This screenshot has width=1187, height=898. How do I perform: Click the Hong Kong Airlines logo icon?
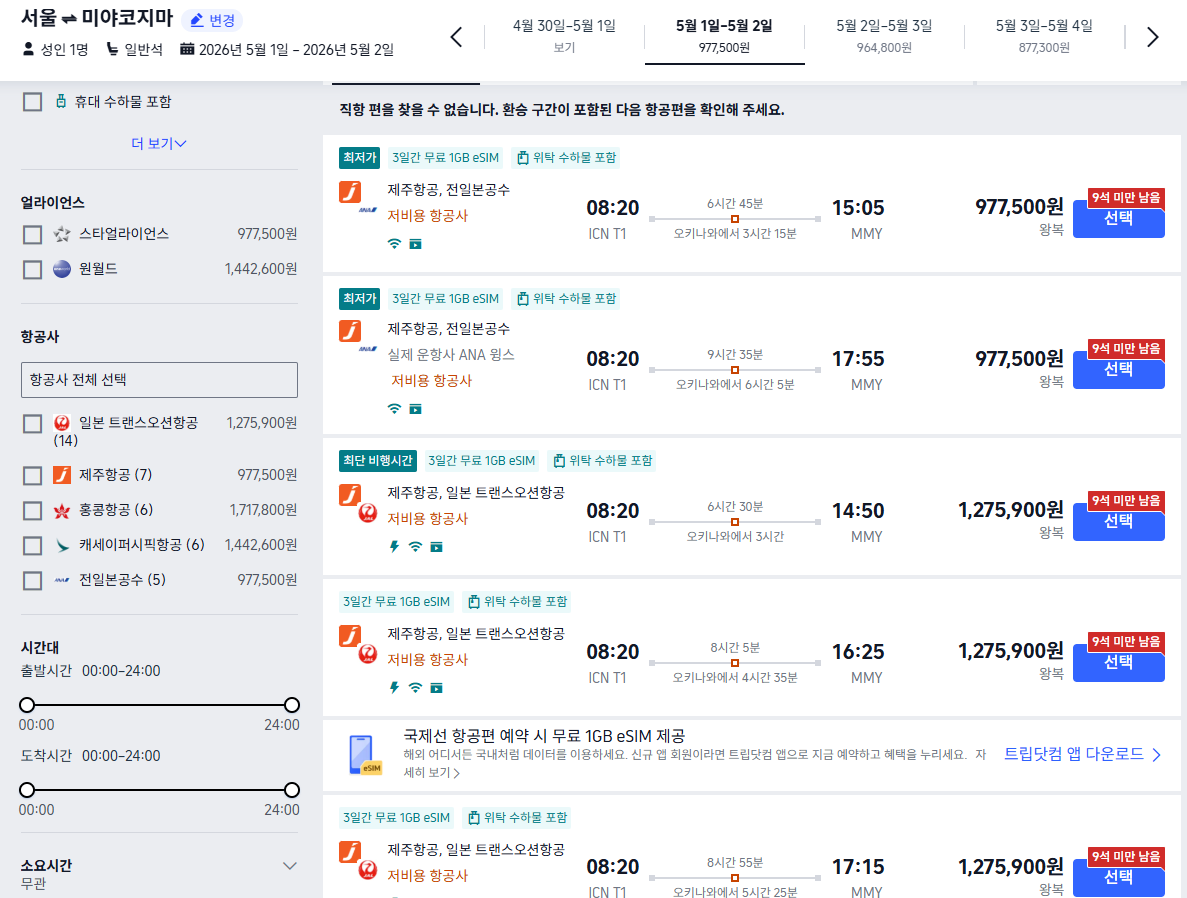pos(62,510)
